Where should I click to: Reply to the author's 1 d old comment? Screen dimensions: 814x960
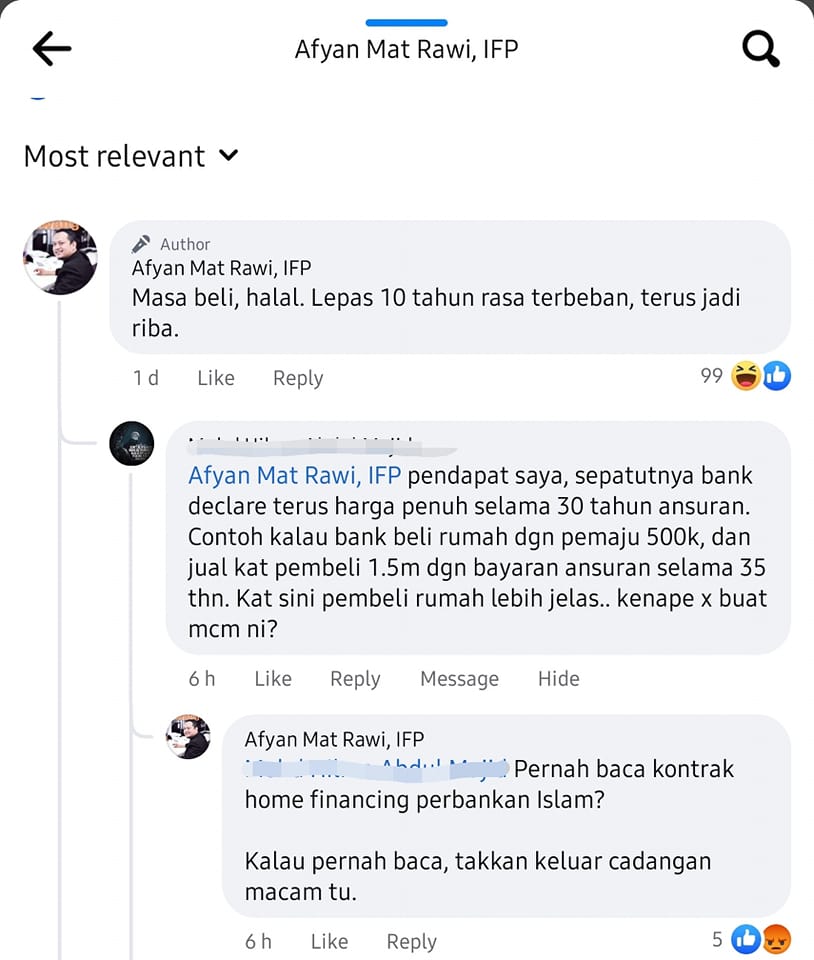click(298, 378)
